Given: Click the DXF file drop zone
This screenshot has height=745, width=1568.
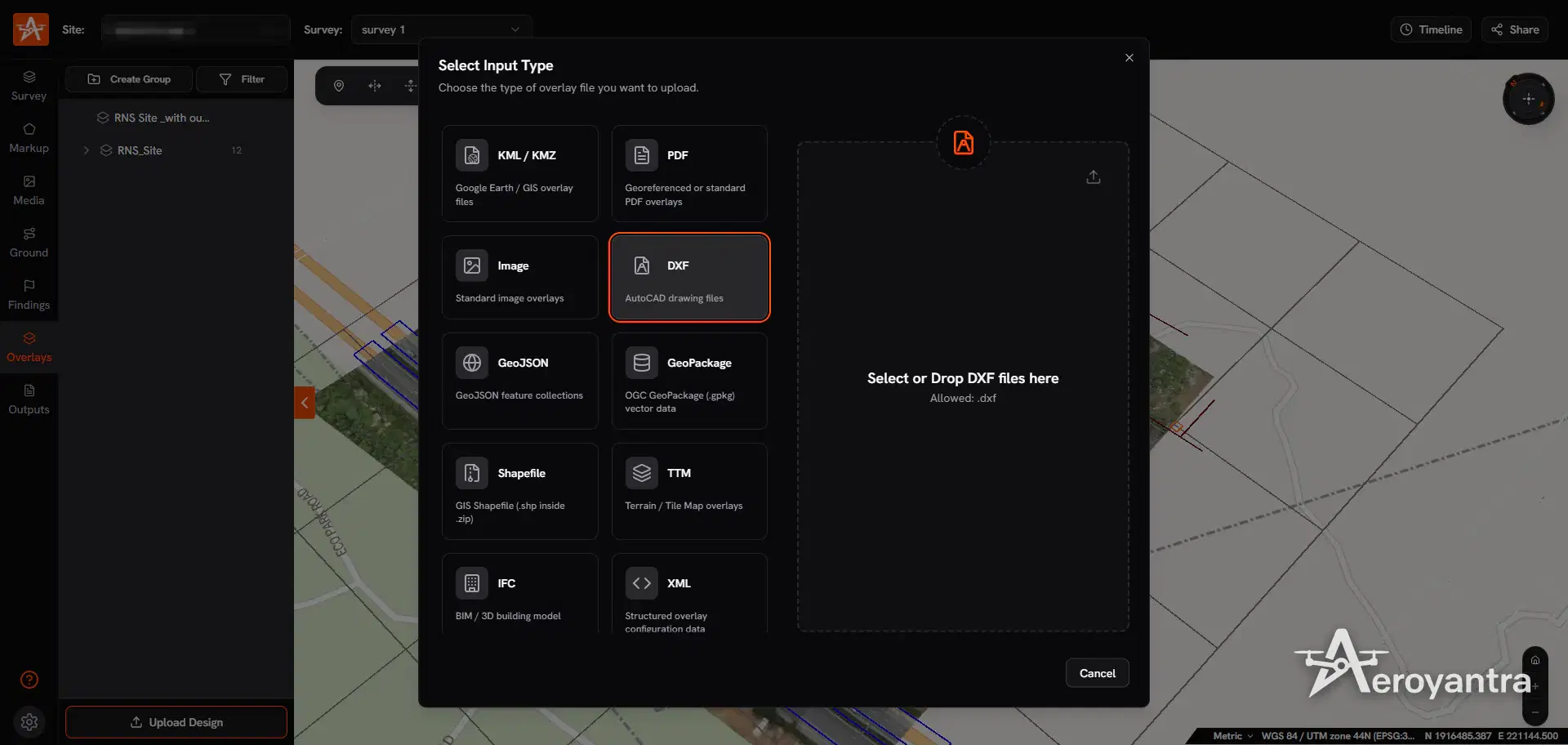Looking at the screenshot, I should point(963,386).
